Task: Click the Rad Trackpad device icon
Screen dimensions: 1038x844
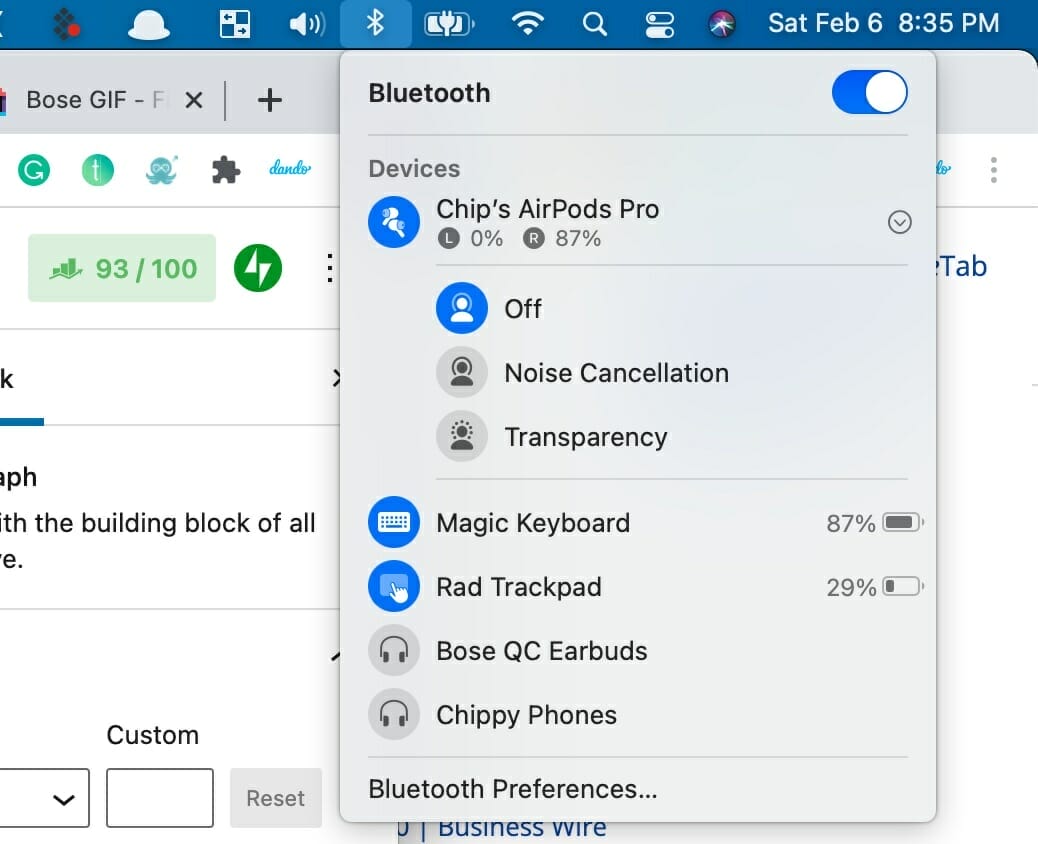Action: coord(394,587)
